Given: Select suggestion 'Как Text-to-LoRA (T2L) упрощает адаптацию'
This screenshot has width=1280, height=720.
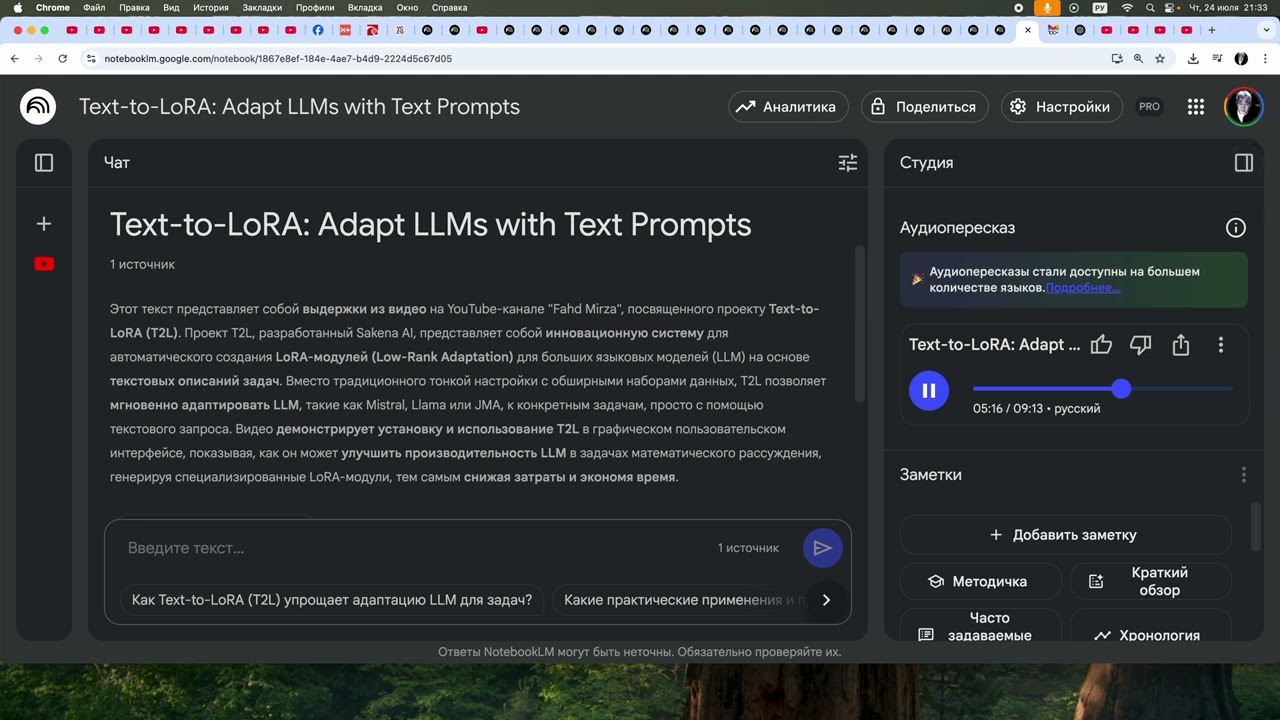Looking at the screenshot, I should pyautogui.click(x=332, y=600).
